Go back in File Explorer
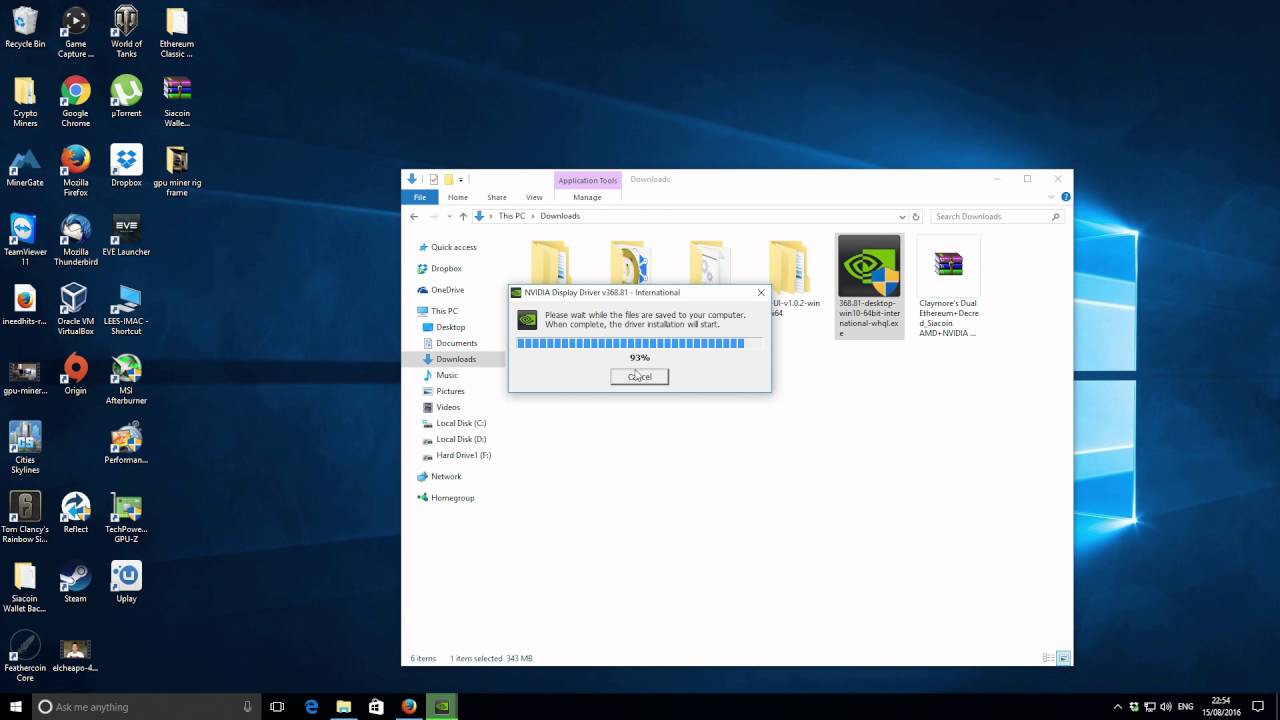This screenshot has height=720, width=1280. coord(414,216)
